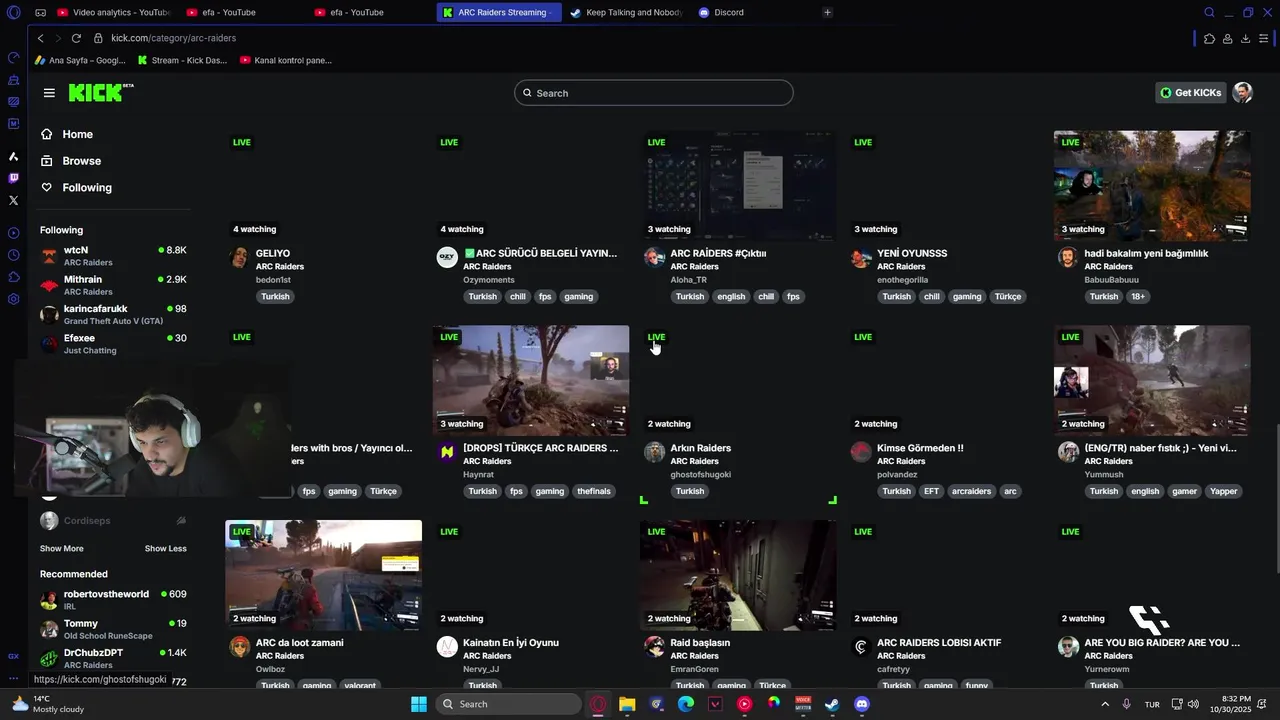
Task: Open Haynrat DROPS stream thumbnail
Action: [531, 380]
